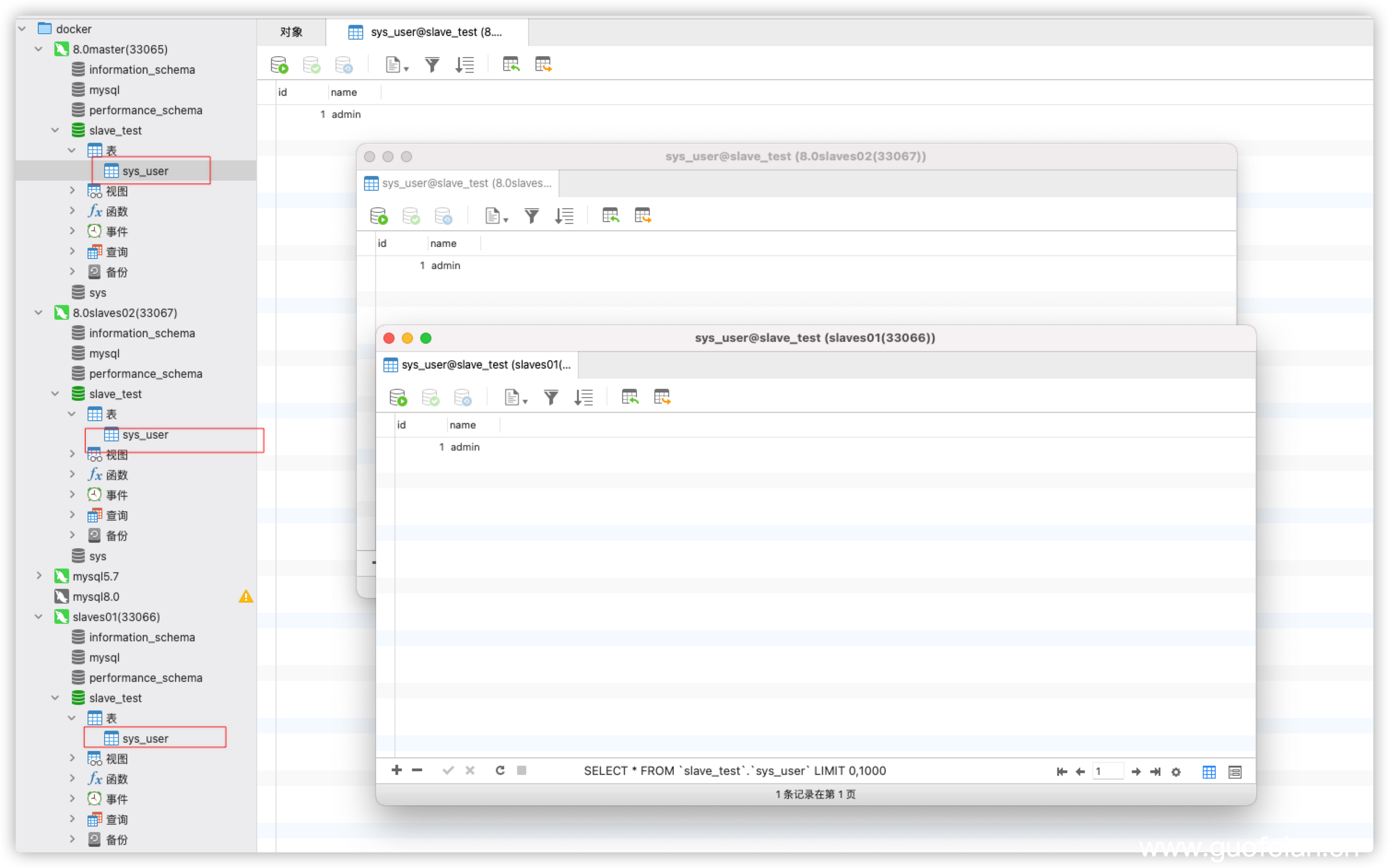Click SELECT statement text in slaves01 footer
The width and height of the screenshot is (1389, 868).
[735, 770]
